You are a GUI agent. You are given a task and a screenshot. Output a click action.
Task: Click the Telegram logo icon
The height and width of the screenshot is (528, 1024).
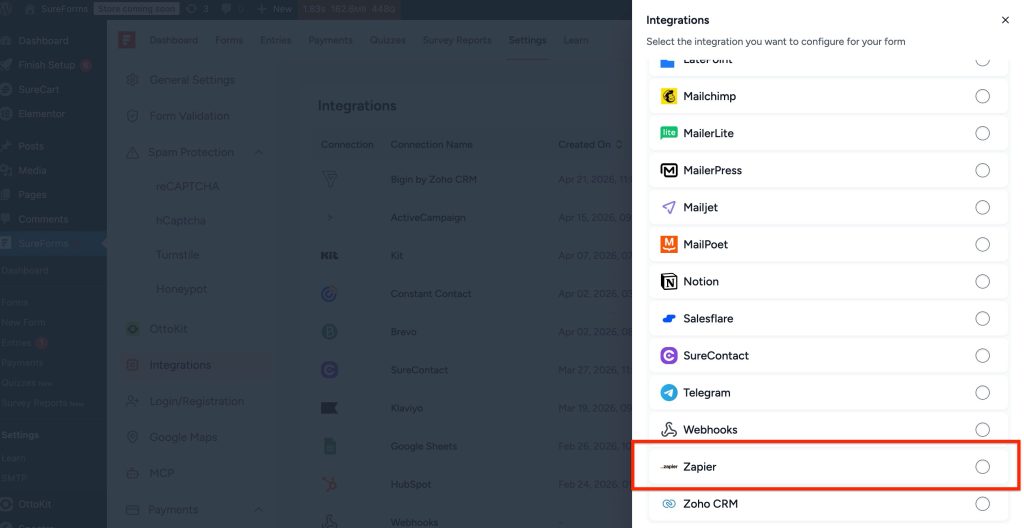coord(669,393)
